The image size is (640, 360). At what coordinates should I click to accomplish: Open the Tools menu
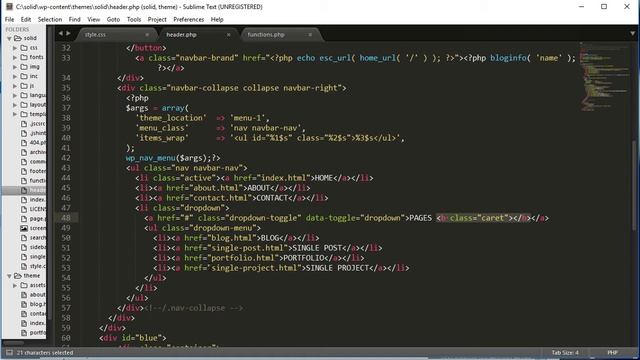coord(133,19)
